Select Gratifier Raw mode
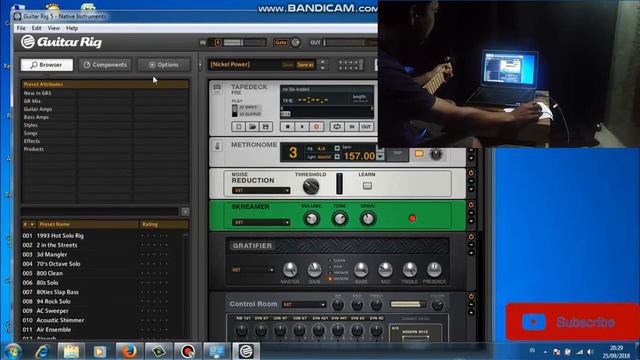 [x=336, y=267]
